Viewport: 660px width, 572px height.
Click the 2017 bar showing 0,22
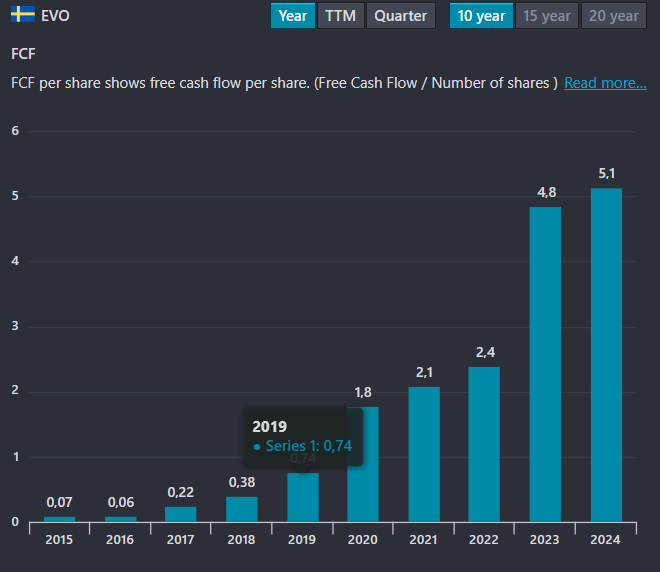(x=180, y=514)
